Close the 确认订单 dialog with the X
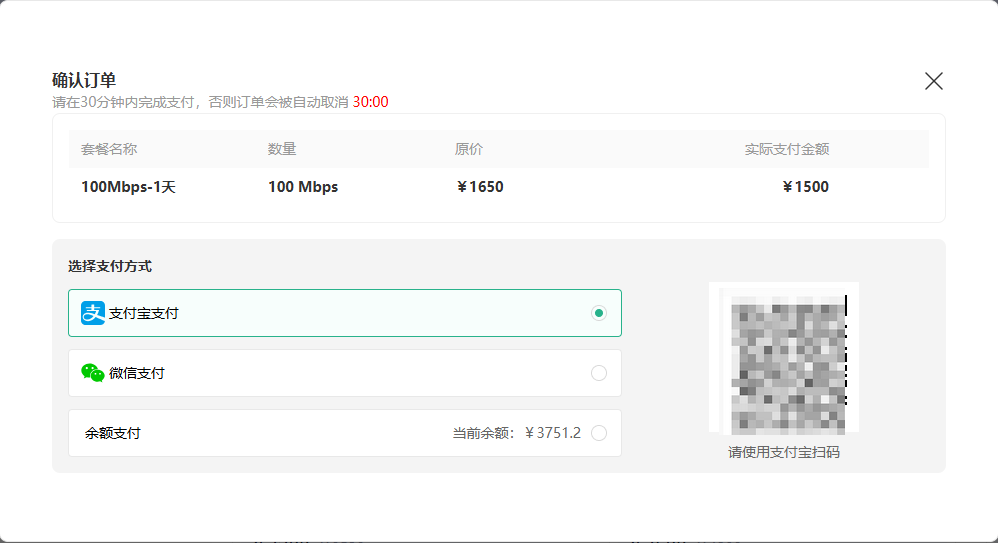Screen dimensions: 998x543 pyautogui.click(x=934, y=81)
